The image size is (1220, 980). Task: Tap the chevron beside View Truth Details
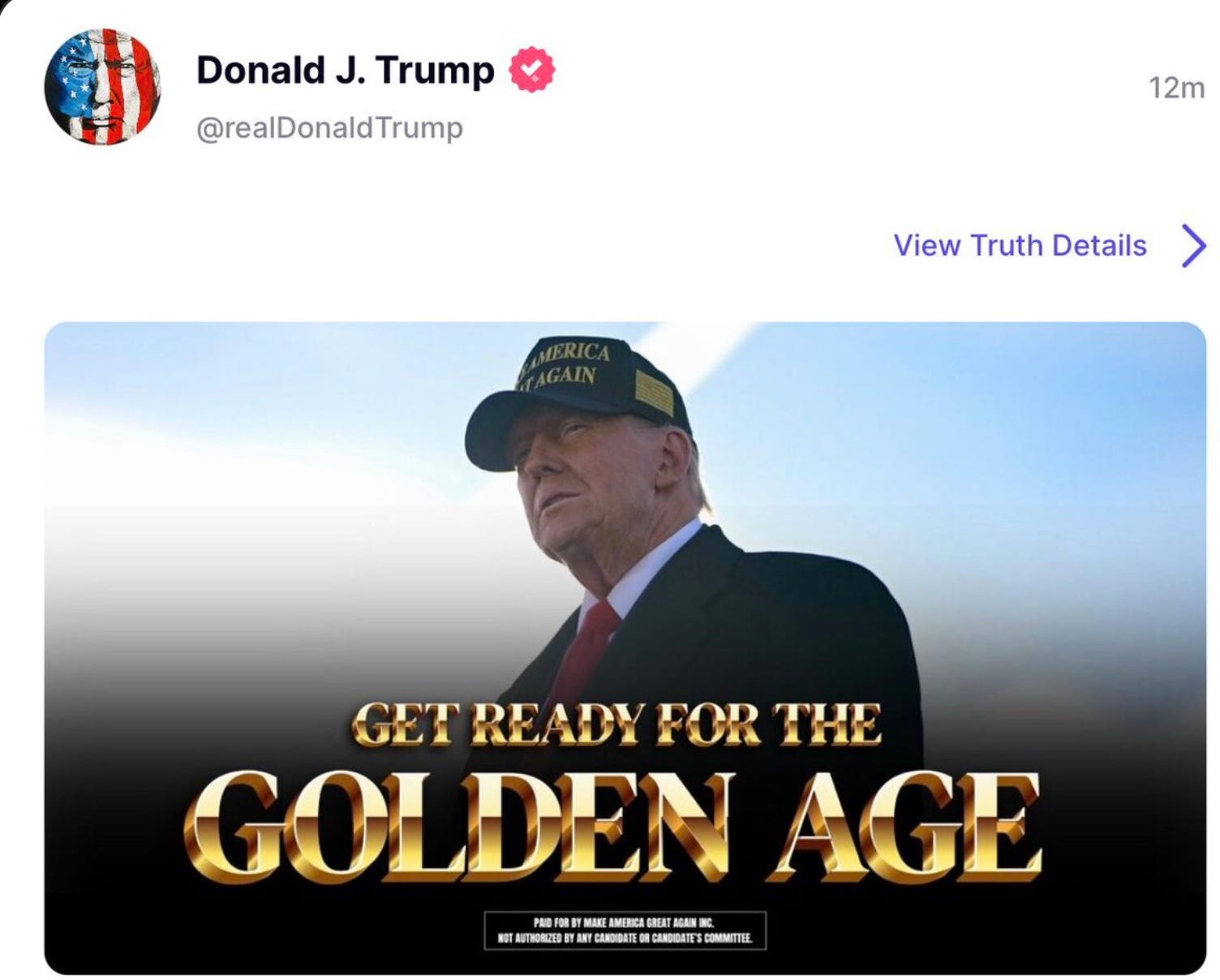1193,246
